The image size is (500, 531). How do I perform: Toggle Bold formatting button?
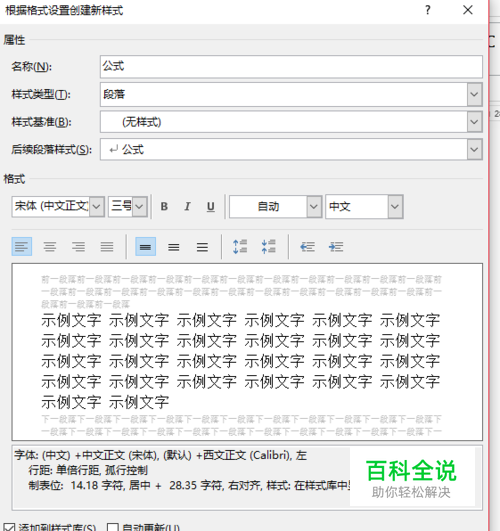click(x=164, y=206)
